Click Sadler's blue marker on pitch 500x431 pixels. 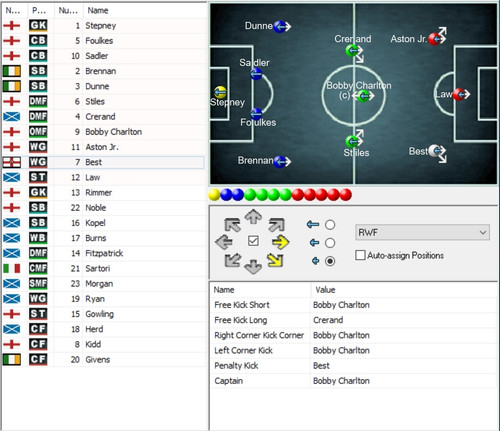256,74
